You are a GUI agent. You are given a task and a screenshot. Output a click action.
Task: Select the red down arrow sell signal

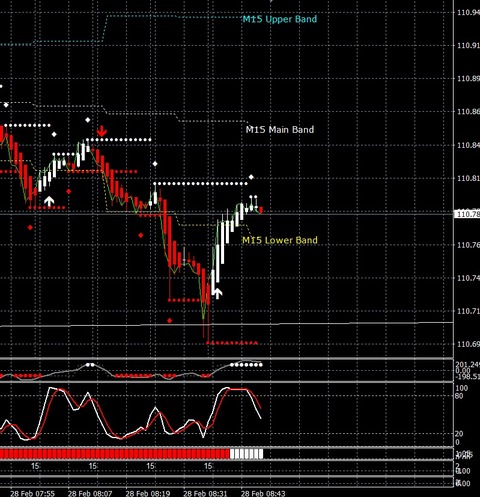pyautogui.click(x=101, y=131)
